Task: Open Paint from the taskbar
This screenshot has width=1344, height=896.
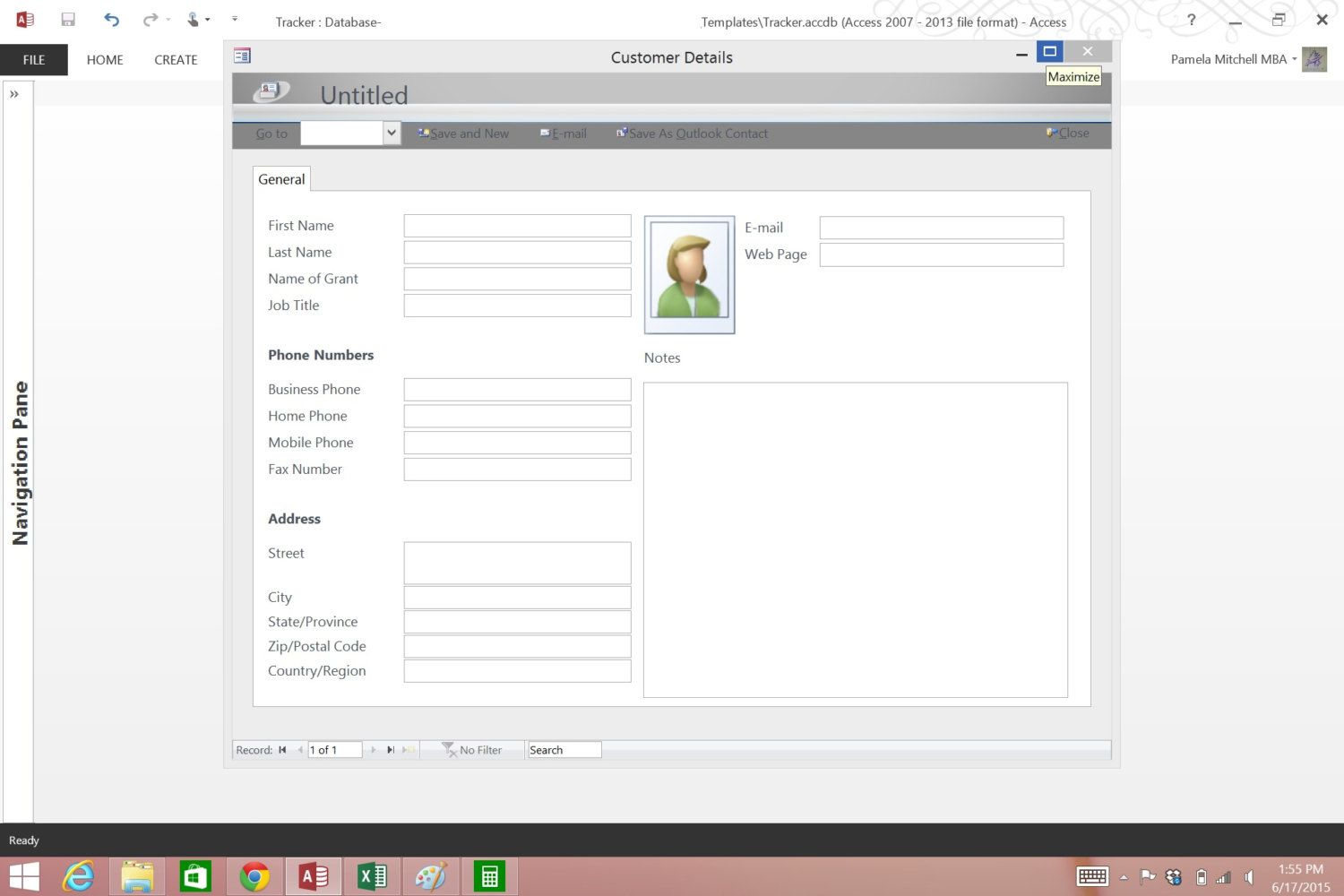Action: [431, 876]
